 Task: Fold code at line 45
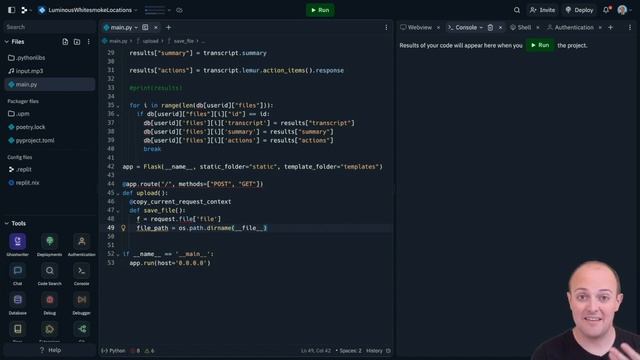[x=118, y=193]
